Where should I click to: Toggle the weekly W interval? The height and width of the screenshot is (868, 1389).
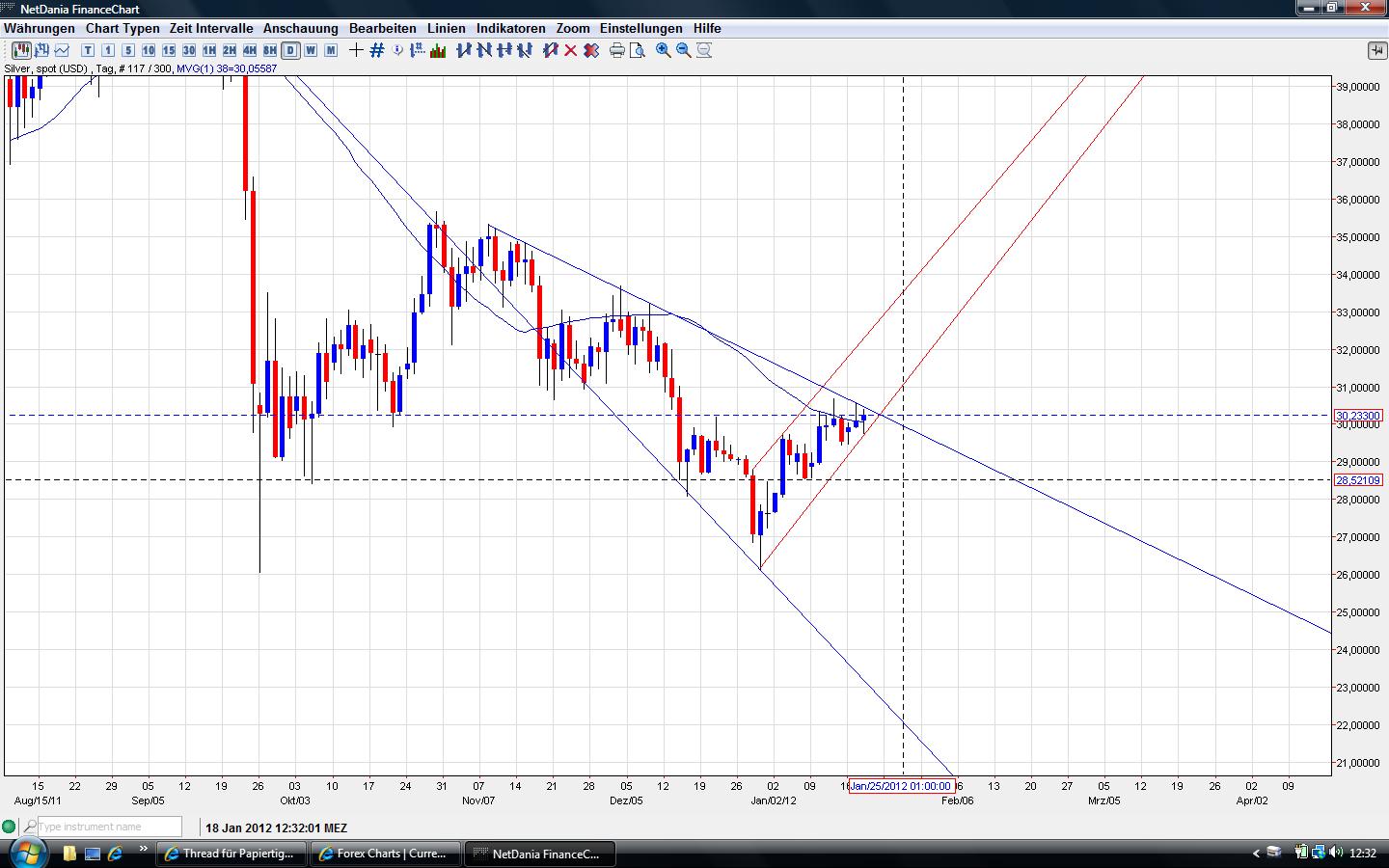coord(310,50)
